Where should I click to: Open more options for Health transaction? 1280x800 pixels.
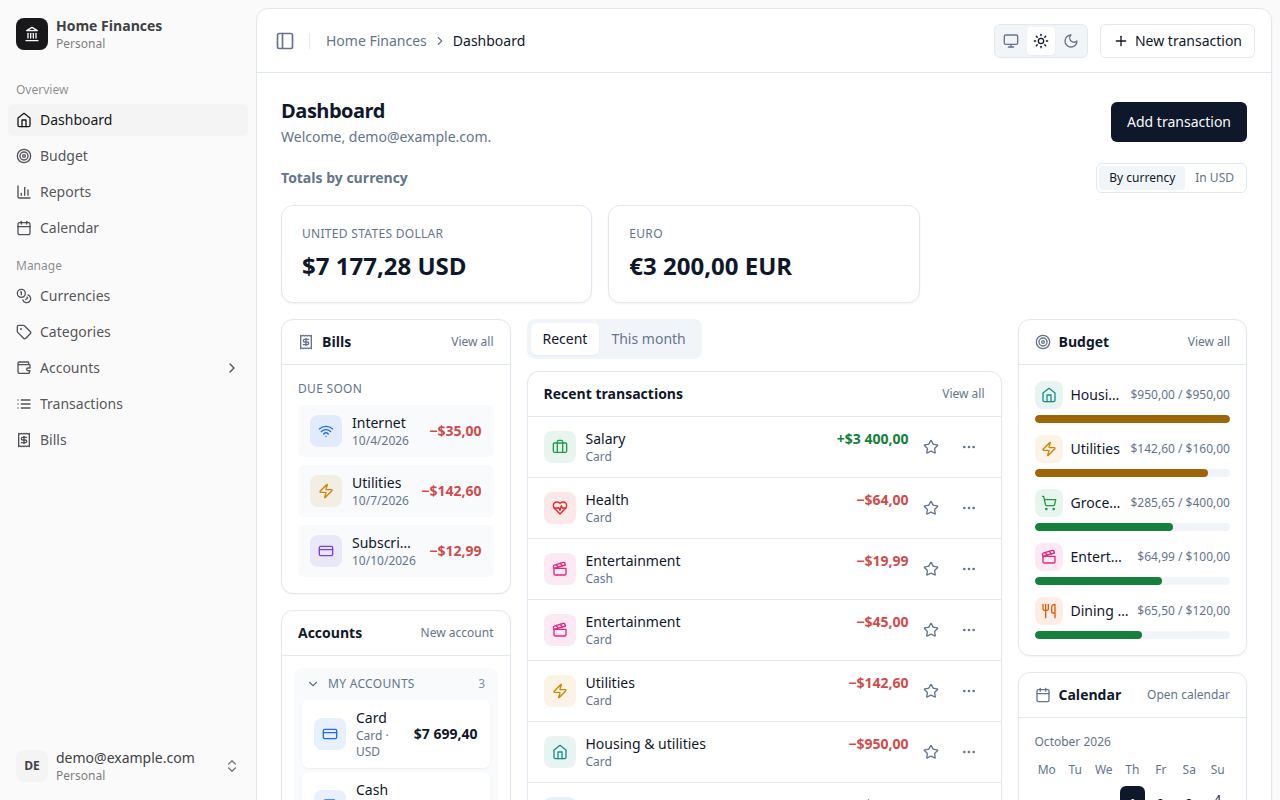tap(968, 508)
